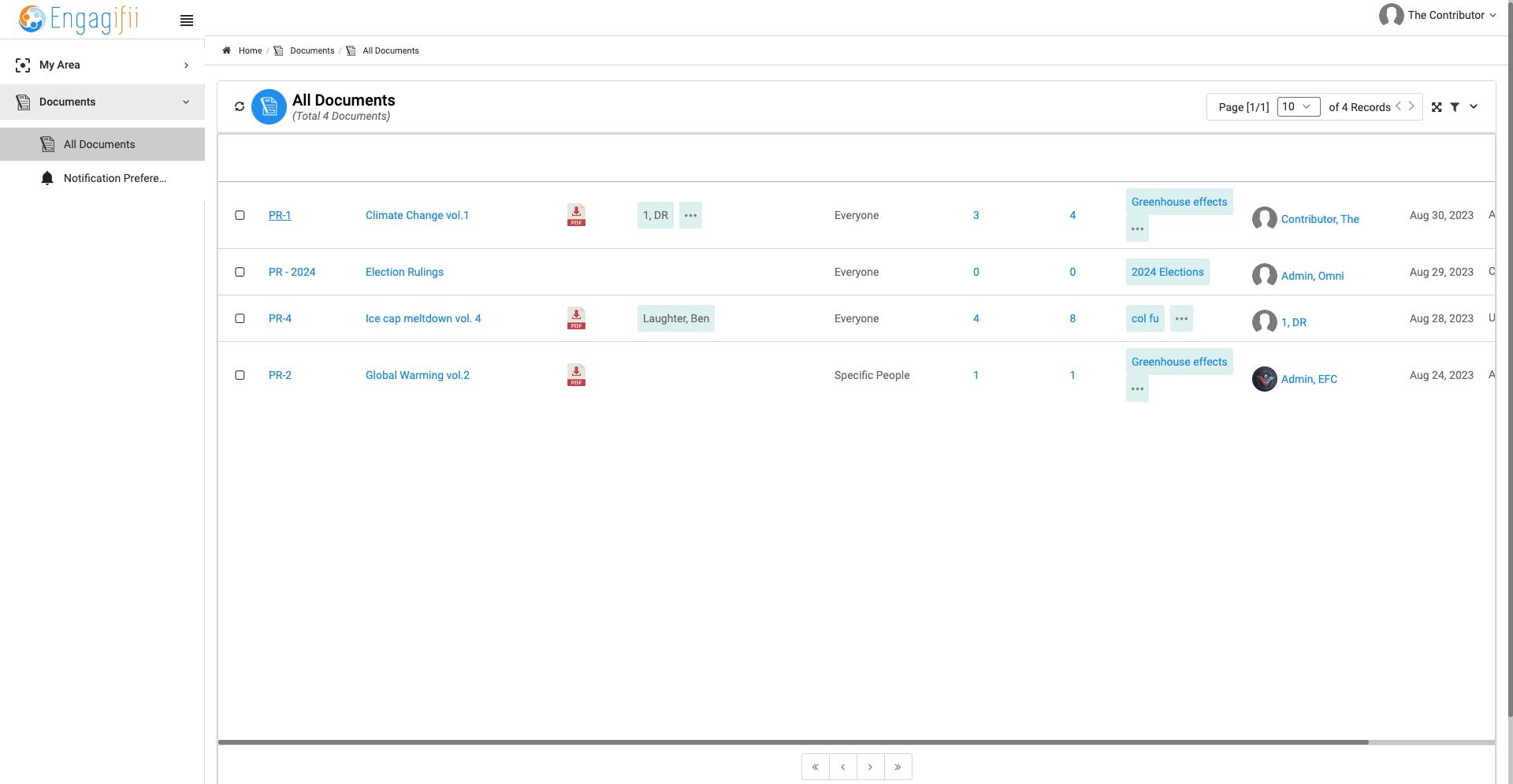Click the Home breadcrumb link
Viewport: 1513px width, 784px height.
click(250, 50)
